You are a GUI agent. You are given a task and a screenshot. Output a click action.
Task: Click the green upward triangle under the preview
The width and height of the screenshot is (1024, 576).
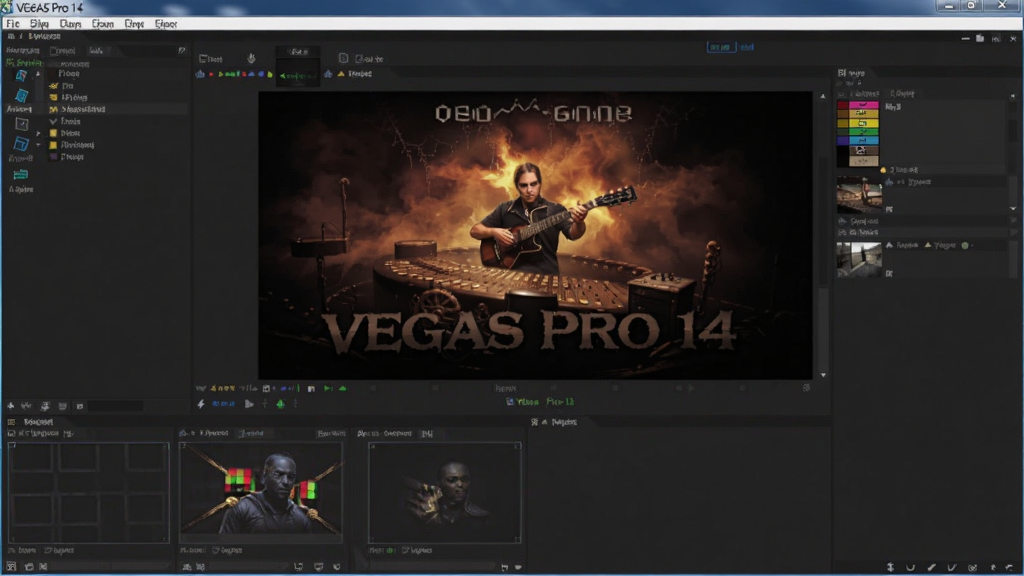[342, 389]
